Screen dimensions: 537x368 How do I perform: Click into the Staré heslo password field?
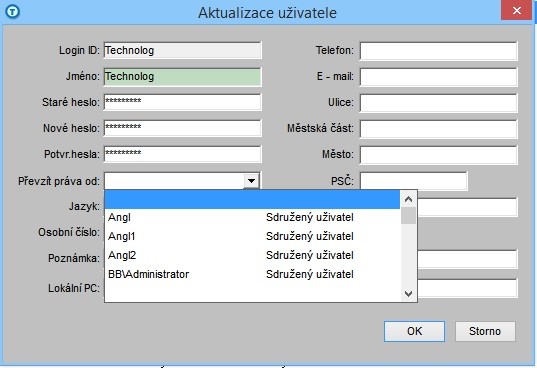point(183,102)
